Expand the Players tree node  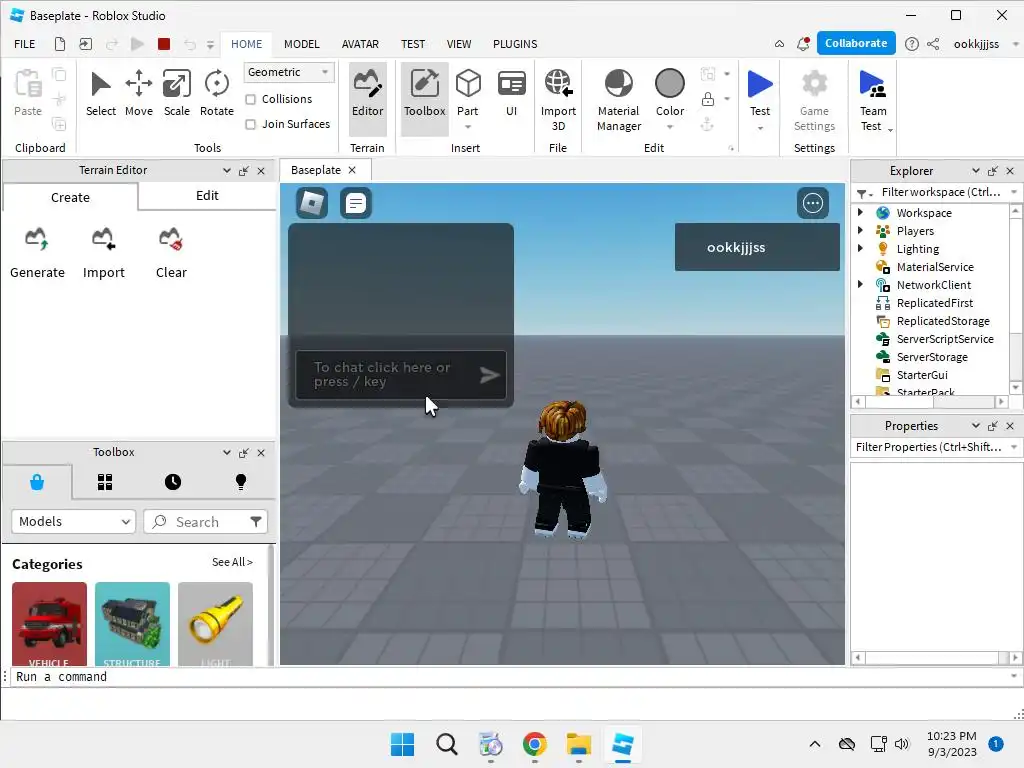pyautogui.click(x=861, y=231)
